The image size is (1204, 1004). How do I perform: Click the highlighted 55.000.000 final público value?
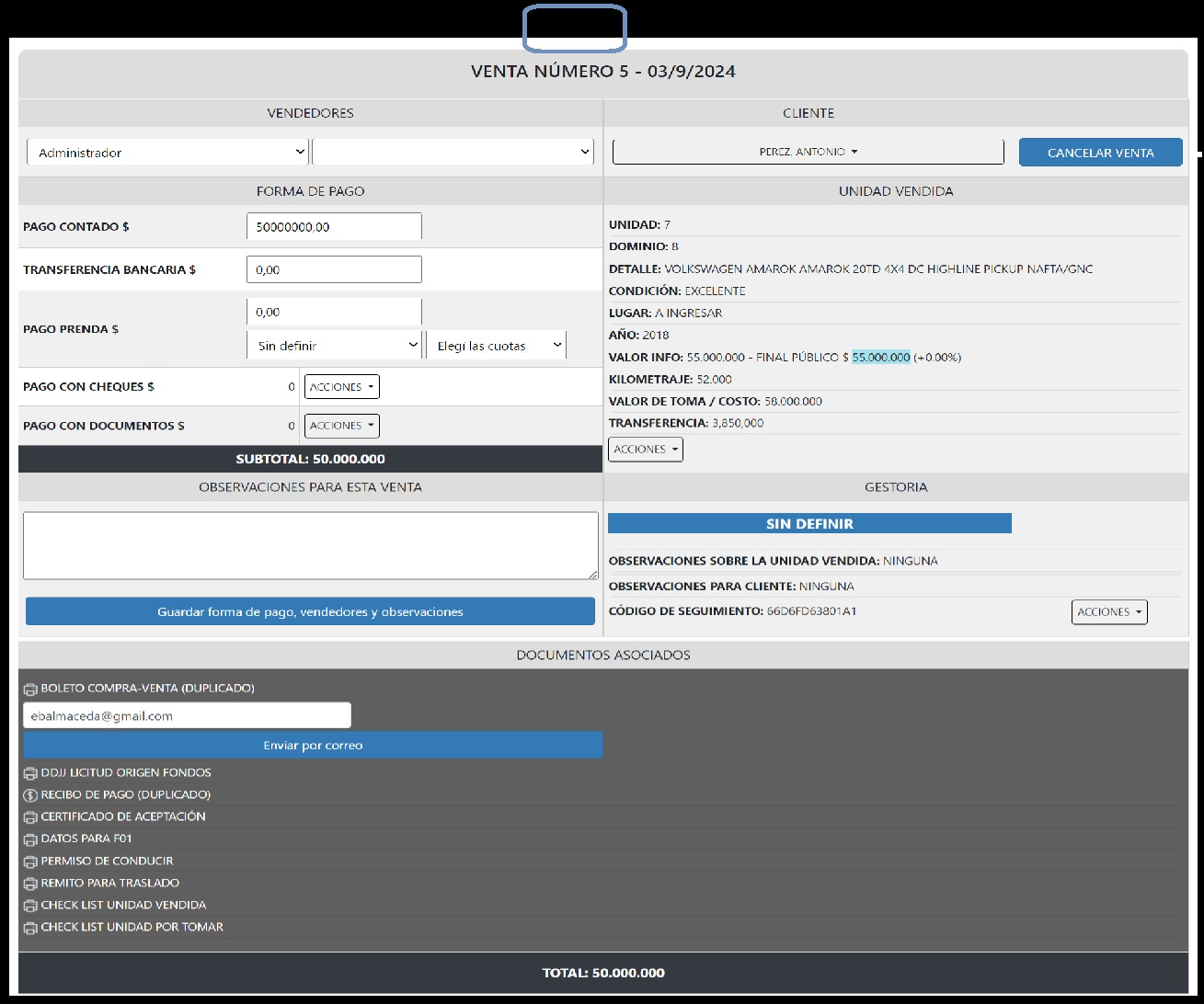(x=881, y=358)
